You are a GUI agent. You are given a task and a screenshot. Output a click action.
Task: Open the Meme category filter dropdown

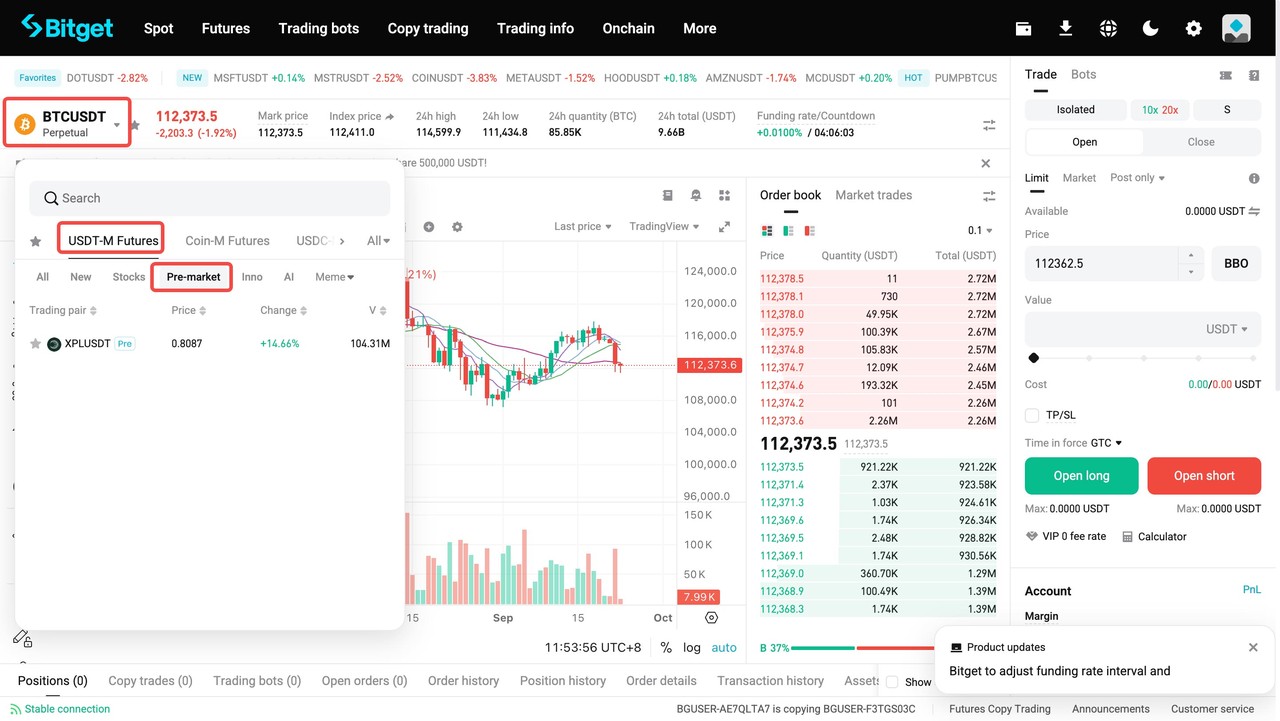[x=333, y=277]
